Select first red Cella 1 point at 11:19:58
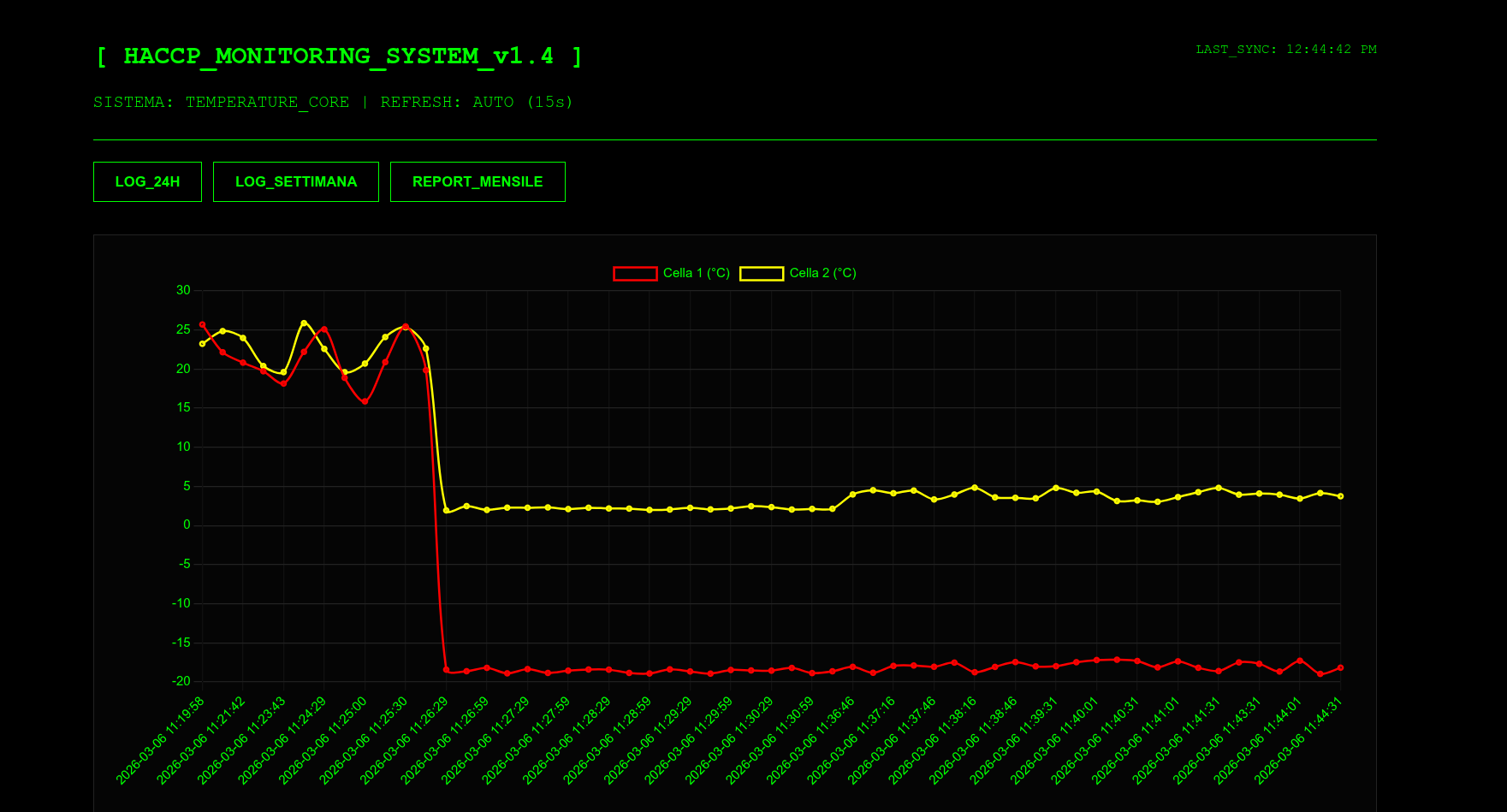Image resolution: width=1507 pixels, height=812 pixels. 202,324
